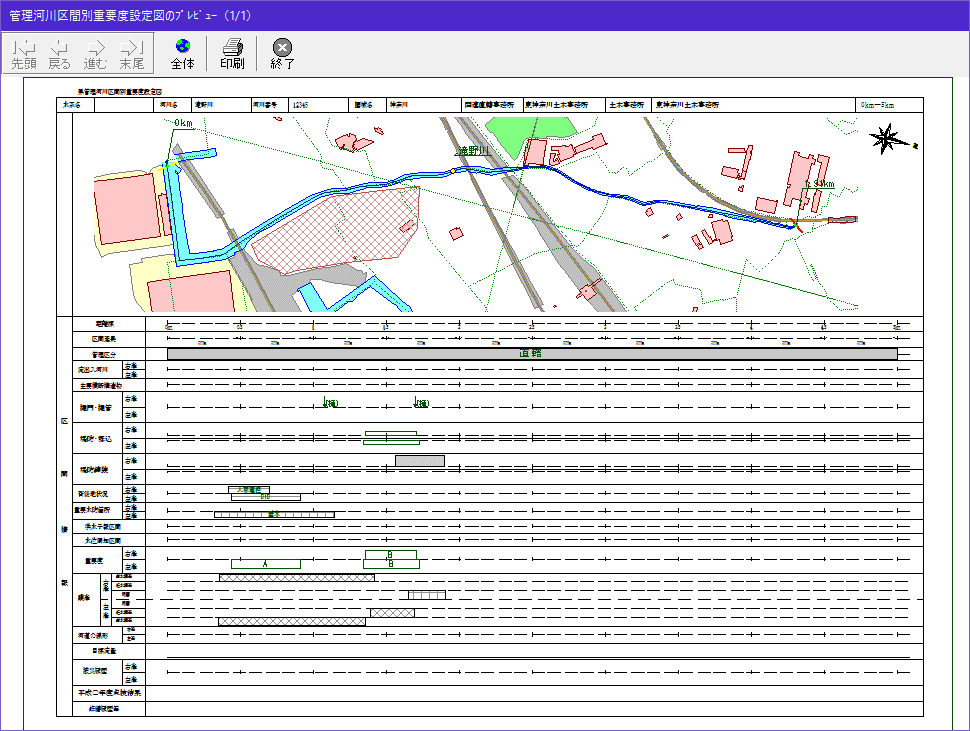The image size is (970, 731).
Task: Advance to next page with 進む
Action: pyautogui.click(x=96, y=53)
